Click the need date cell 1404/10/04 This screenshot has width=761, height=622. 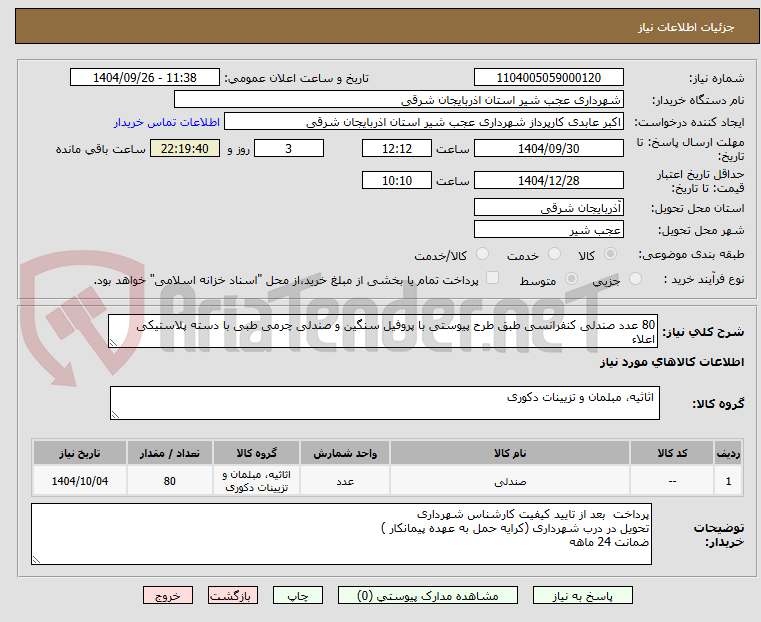click(80, 481)
